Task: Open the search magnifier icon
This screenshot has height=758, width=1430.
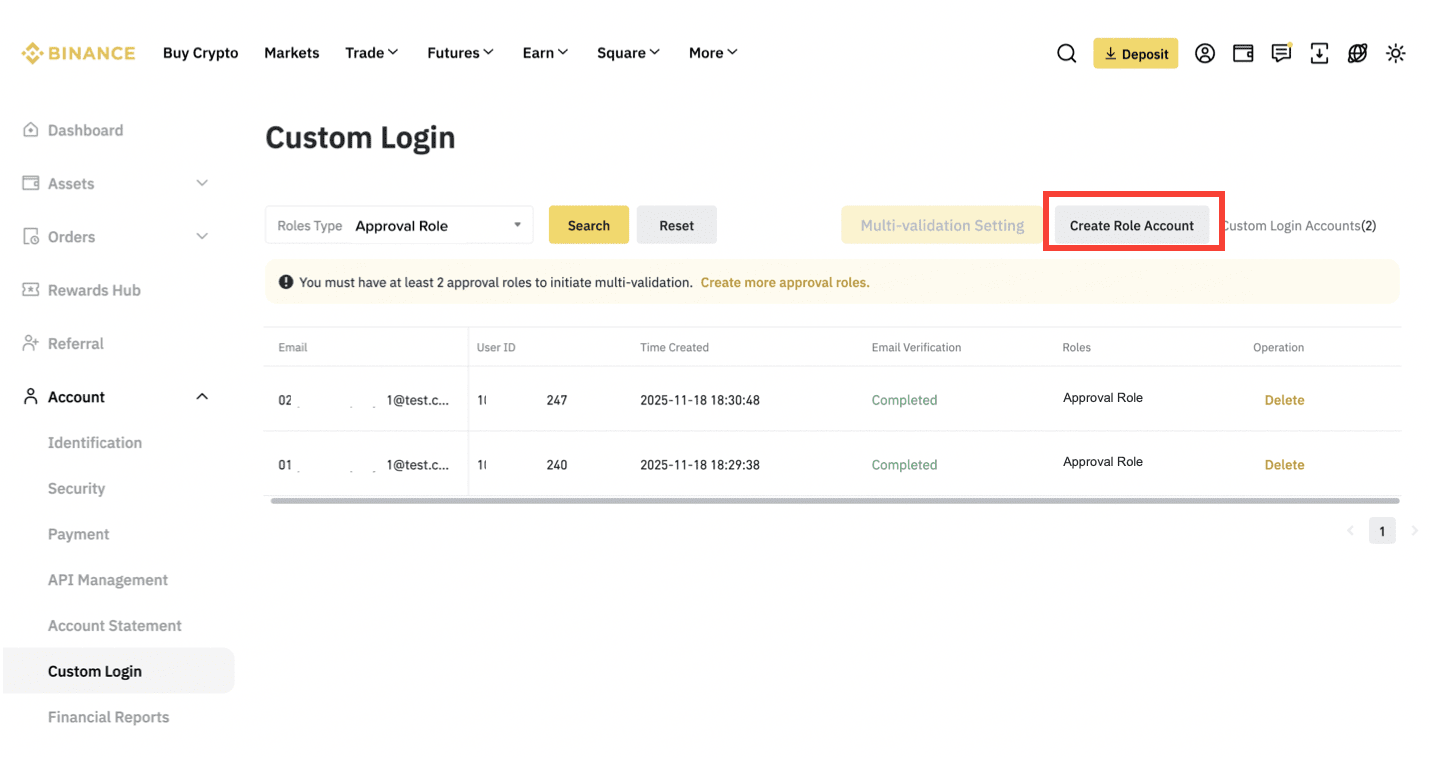Action: pos(1067,54)
